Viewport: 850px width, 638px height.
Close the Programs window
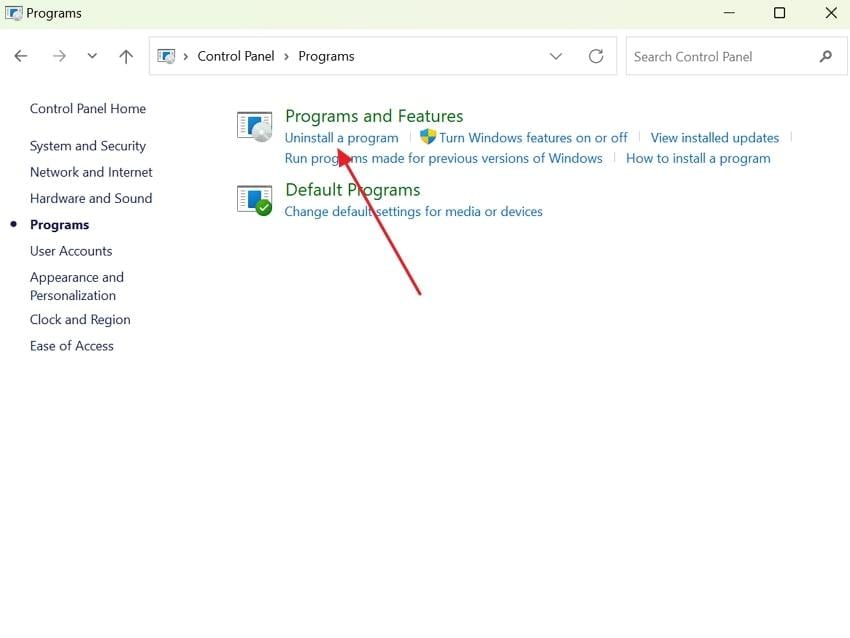[x=831, y=13]
